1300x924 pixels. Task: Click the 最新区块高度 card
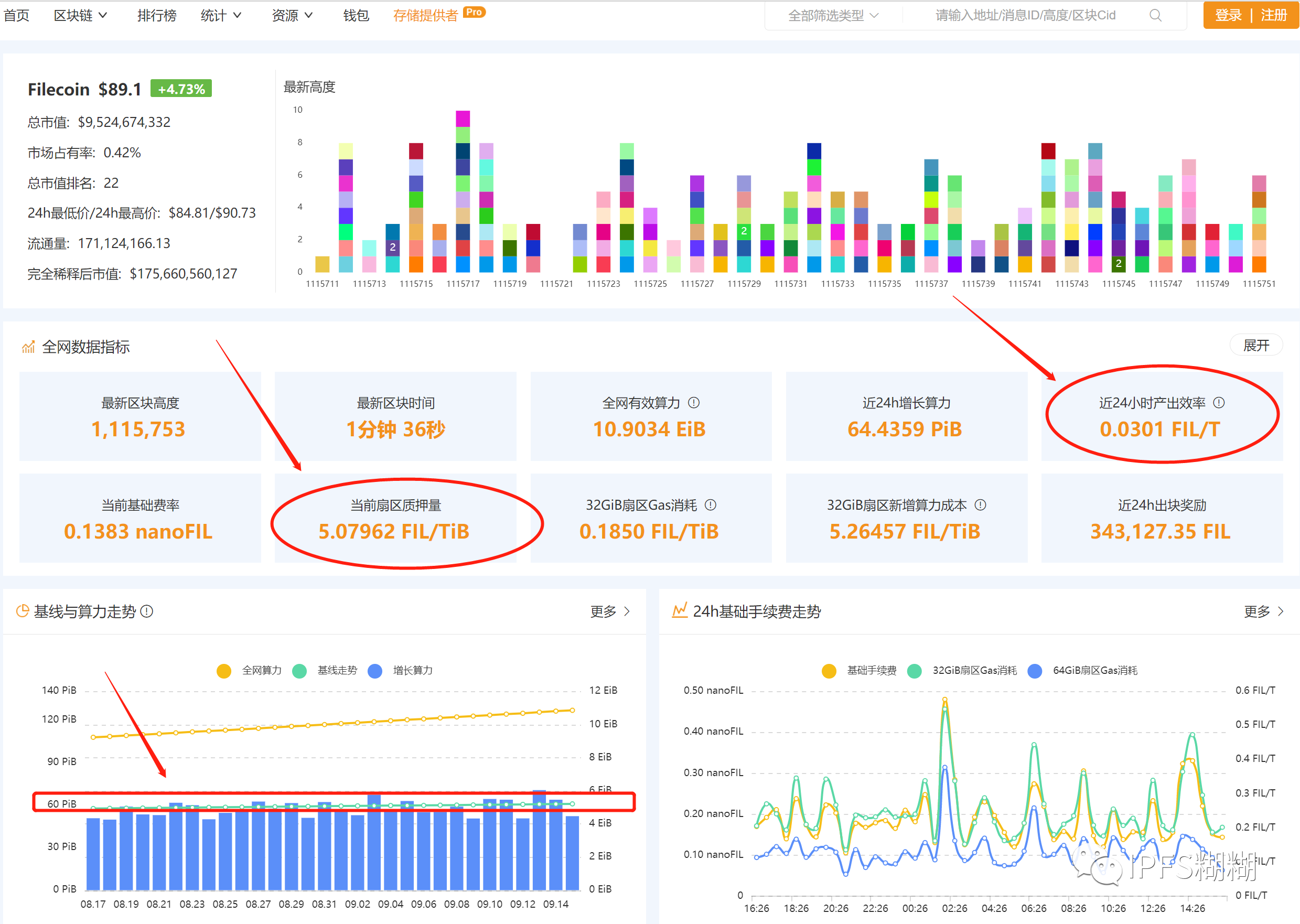[x=140, y=416]
